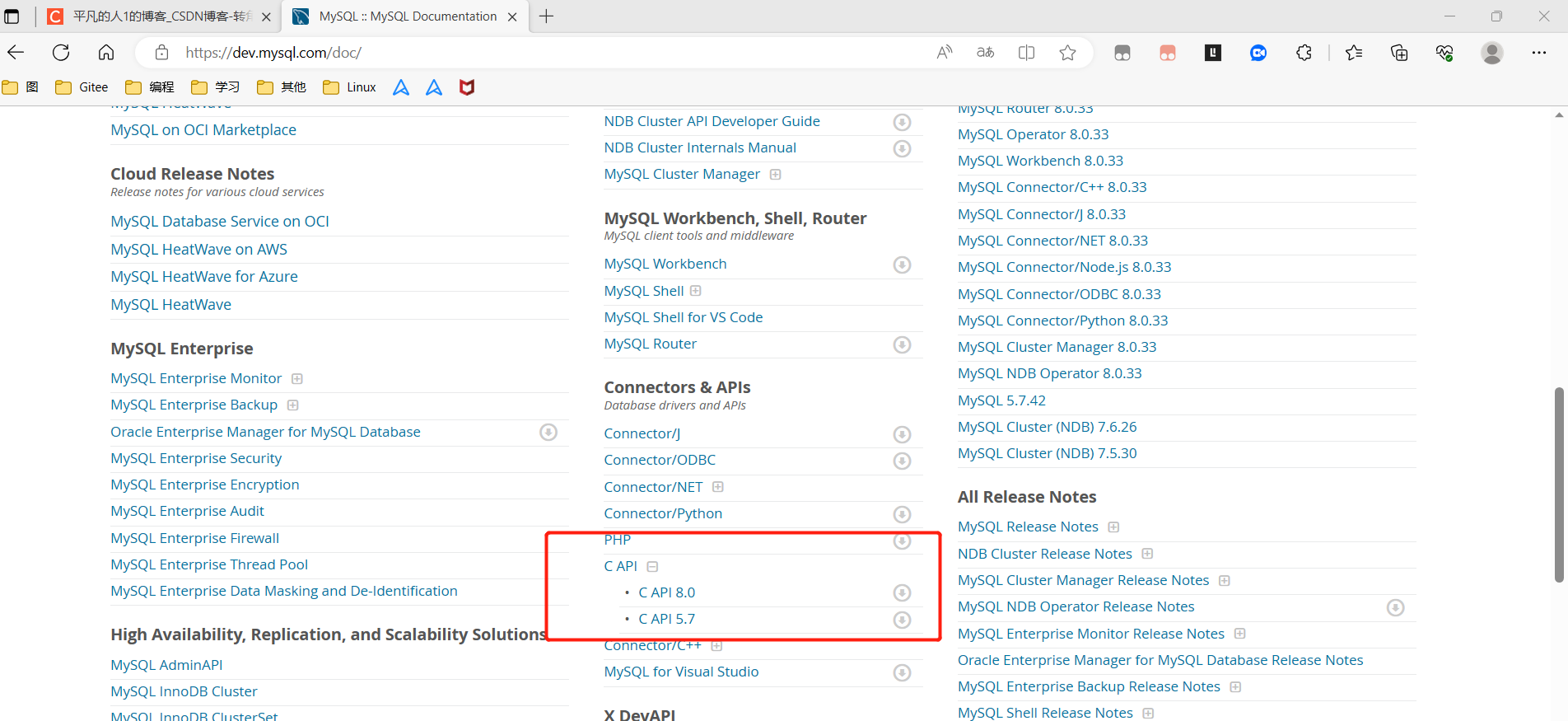The image size is (1568, 721).
Task: Open the Gitee bookmarks folder
Action: pos(82,87)
